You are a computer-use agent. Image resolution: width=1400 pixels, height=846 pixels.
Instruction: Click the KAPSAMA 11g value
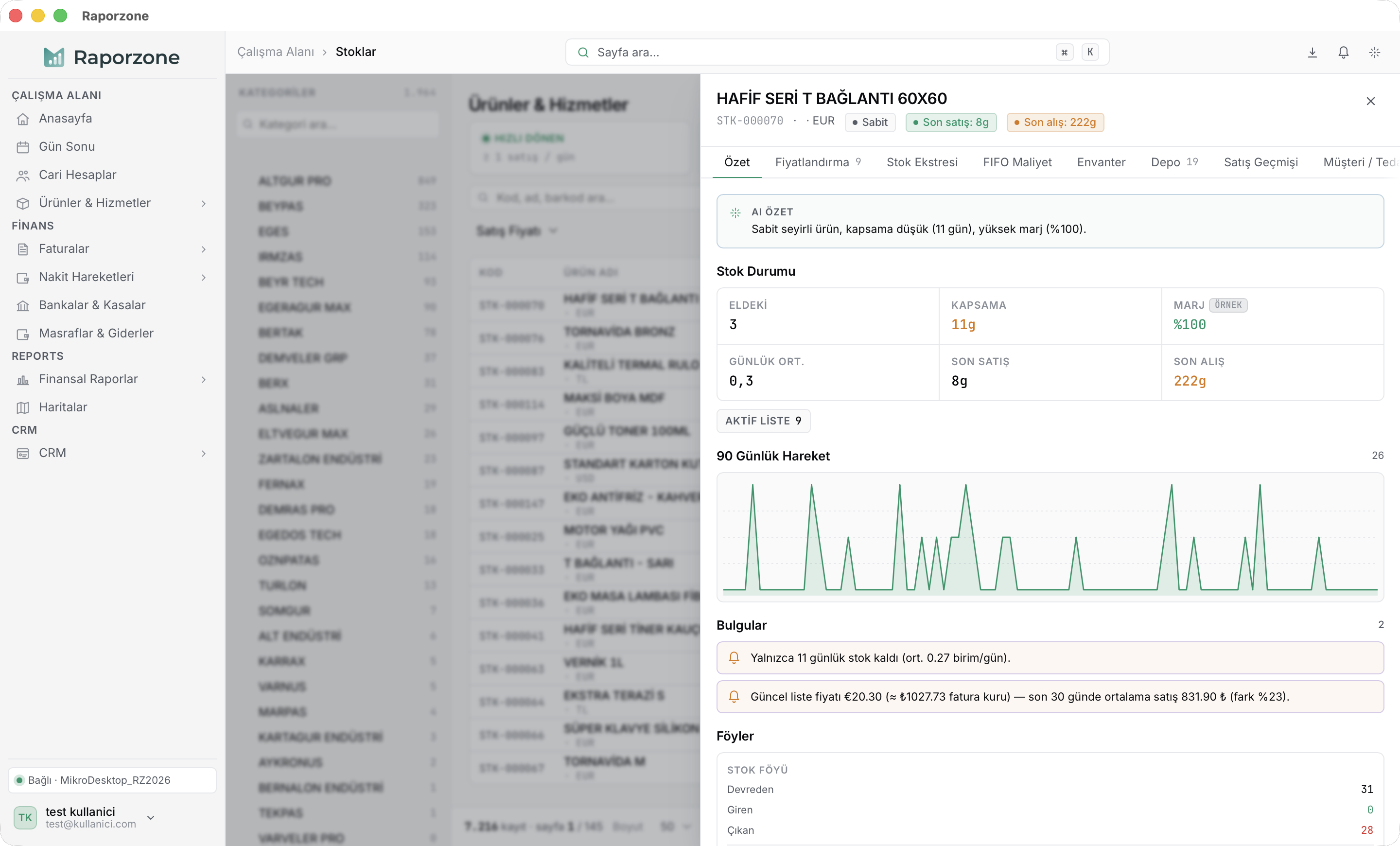(x=963, y=324)
